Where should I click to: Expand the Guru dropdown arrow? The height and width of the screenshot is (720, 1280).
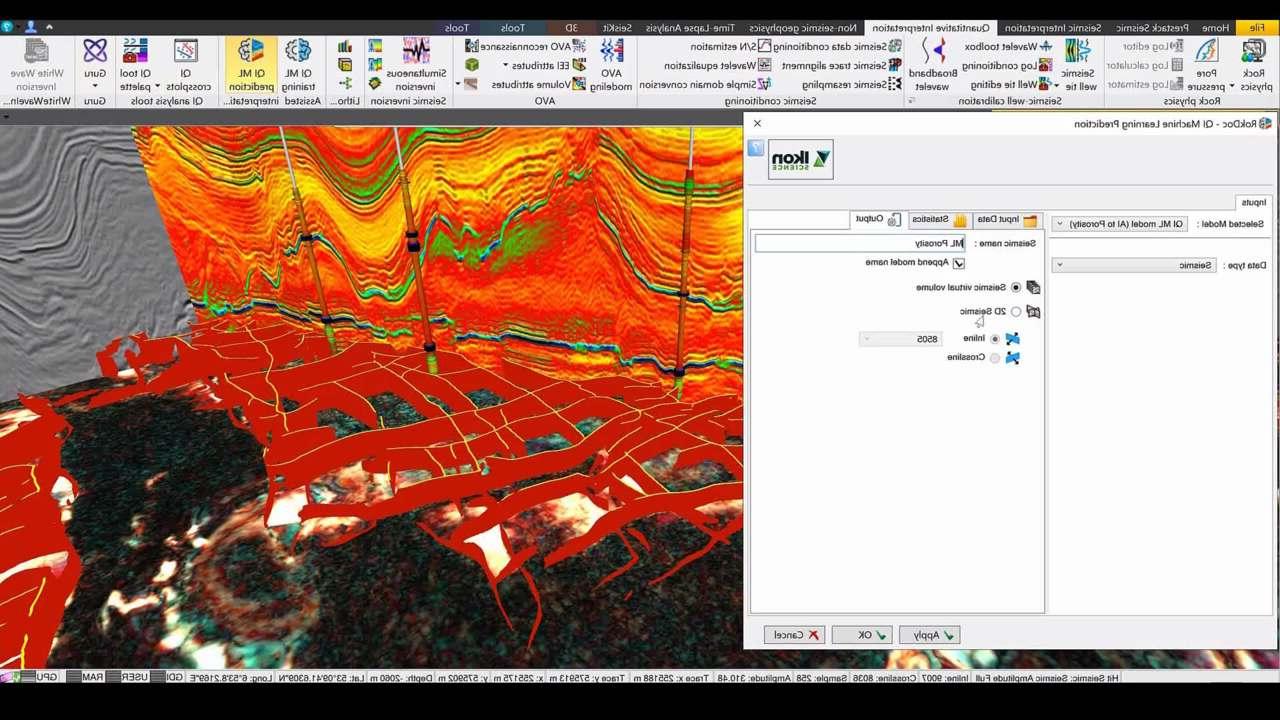pos(95,87)
